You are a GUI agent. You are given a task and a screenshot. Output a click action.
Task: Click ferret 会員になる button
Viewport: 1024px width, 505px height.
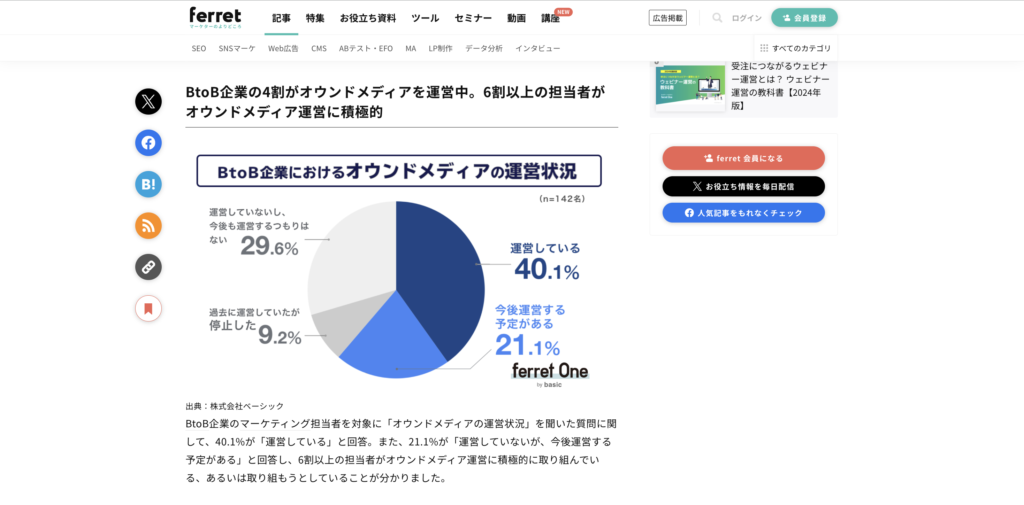coord(743,158)
